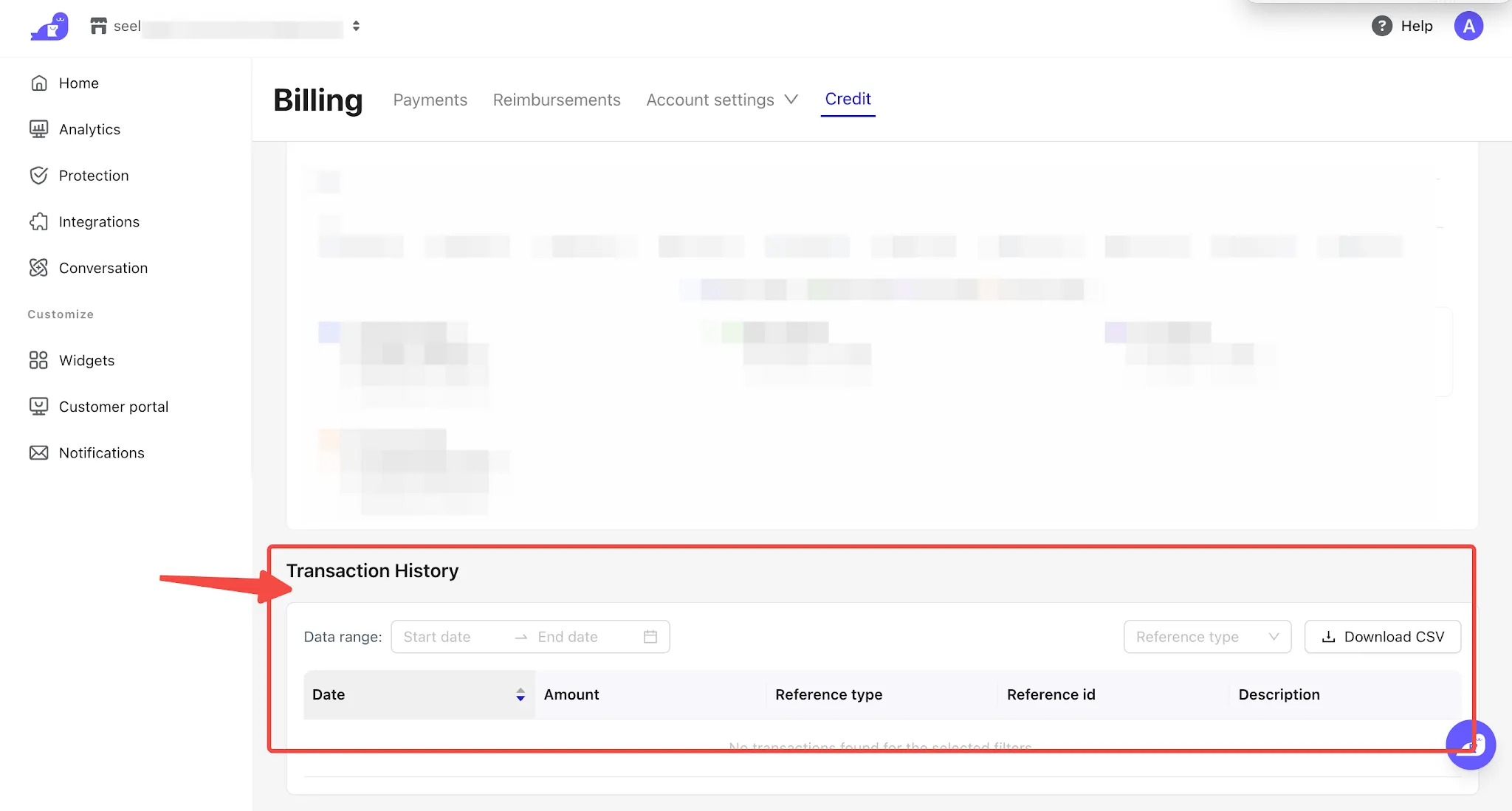Click the Integrations puzzle icon
Image resolution: width=1512 pixels, height=811 pixels.
click(39, 221)
